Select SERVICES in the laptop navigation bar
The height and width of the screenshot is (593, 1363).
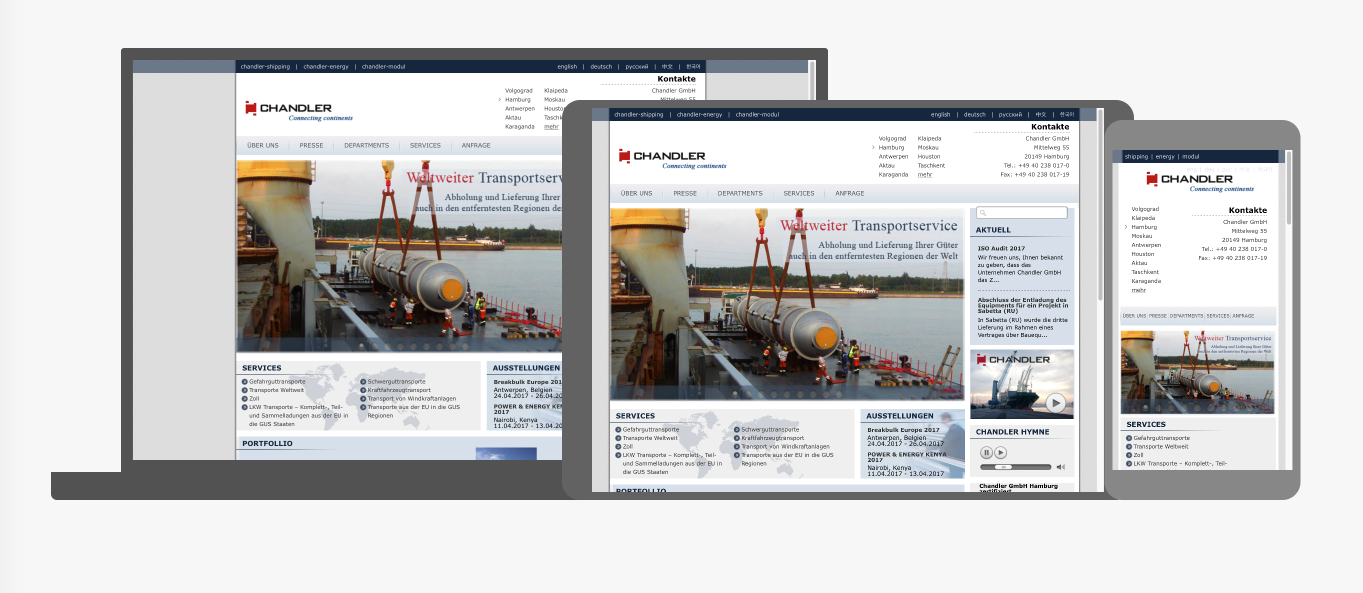(426, 146)
